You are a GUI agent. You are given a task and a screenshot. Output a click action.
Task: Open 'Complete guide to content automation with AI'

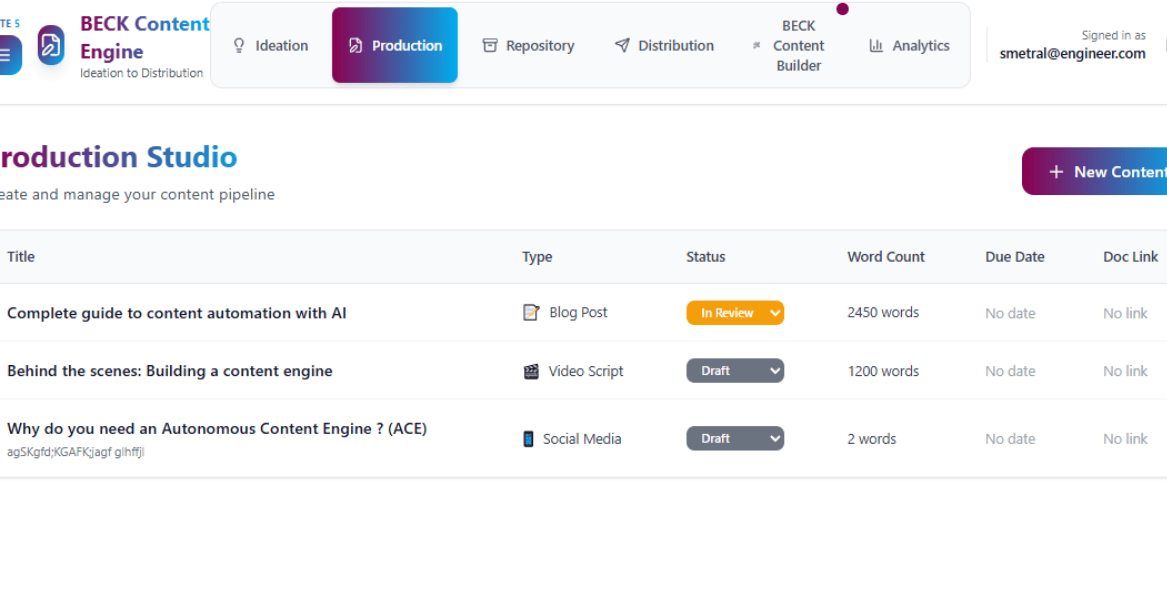pos(177,313)
